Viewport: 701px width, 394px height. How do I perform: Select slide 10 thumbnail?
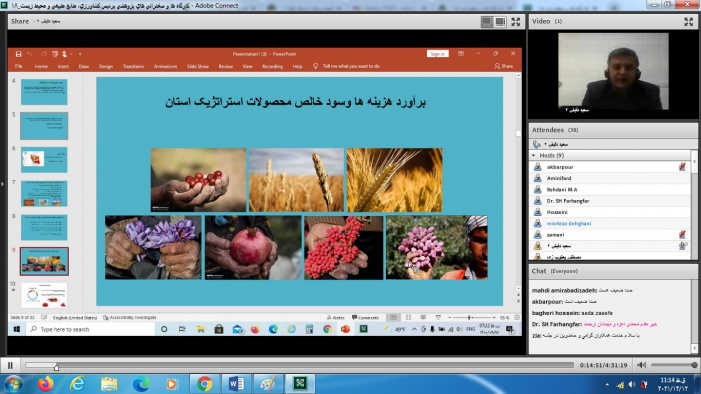(x=44, y=295)
